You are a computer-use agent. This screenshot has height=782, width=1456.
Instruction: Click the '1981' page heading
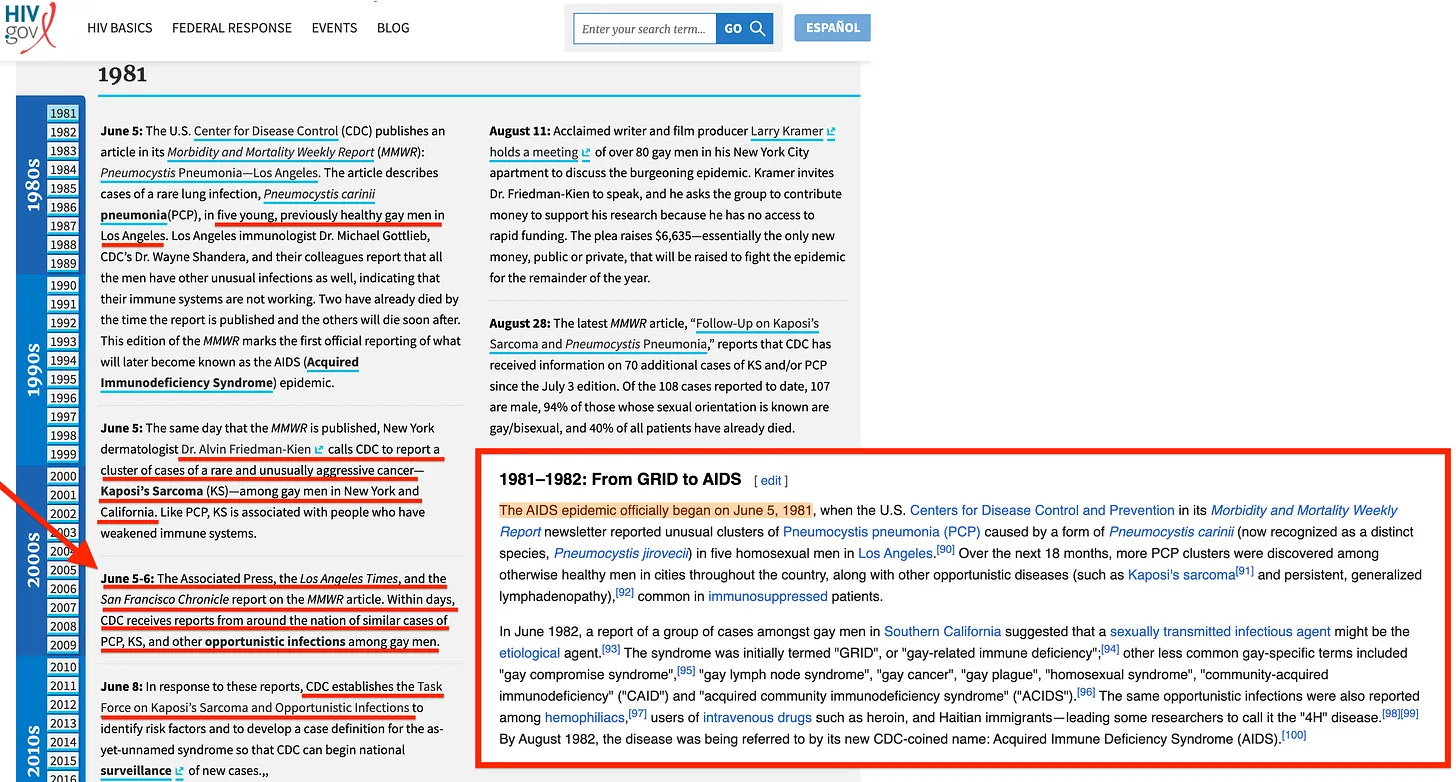pos(122,74)
